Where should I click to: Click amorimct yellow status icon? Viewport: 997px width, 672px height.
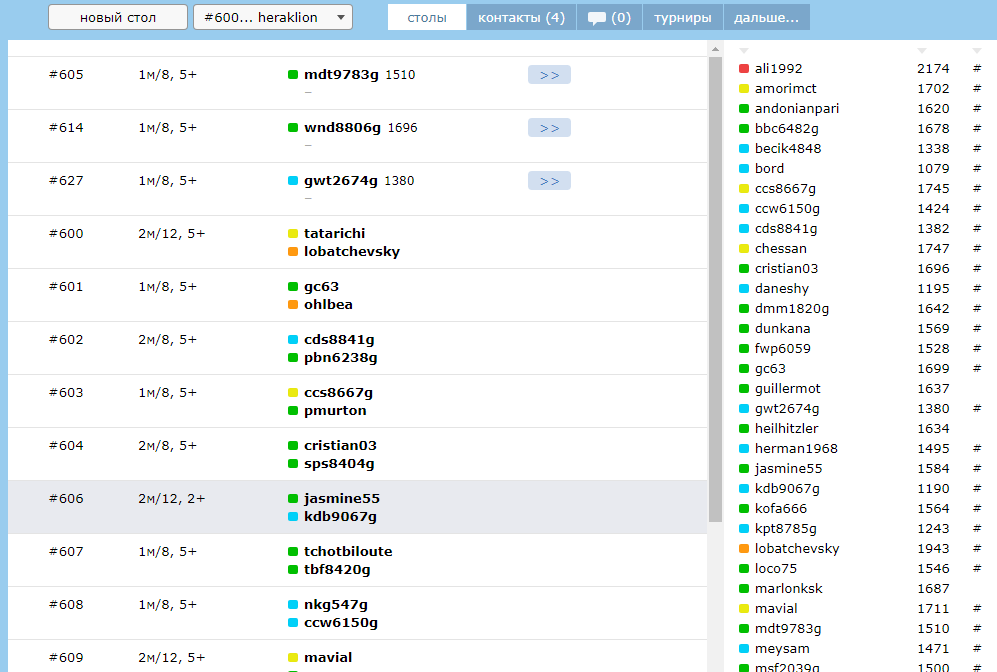click(744, 88)
